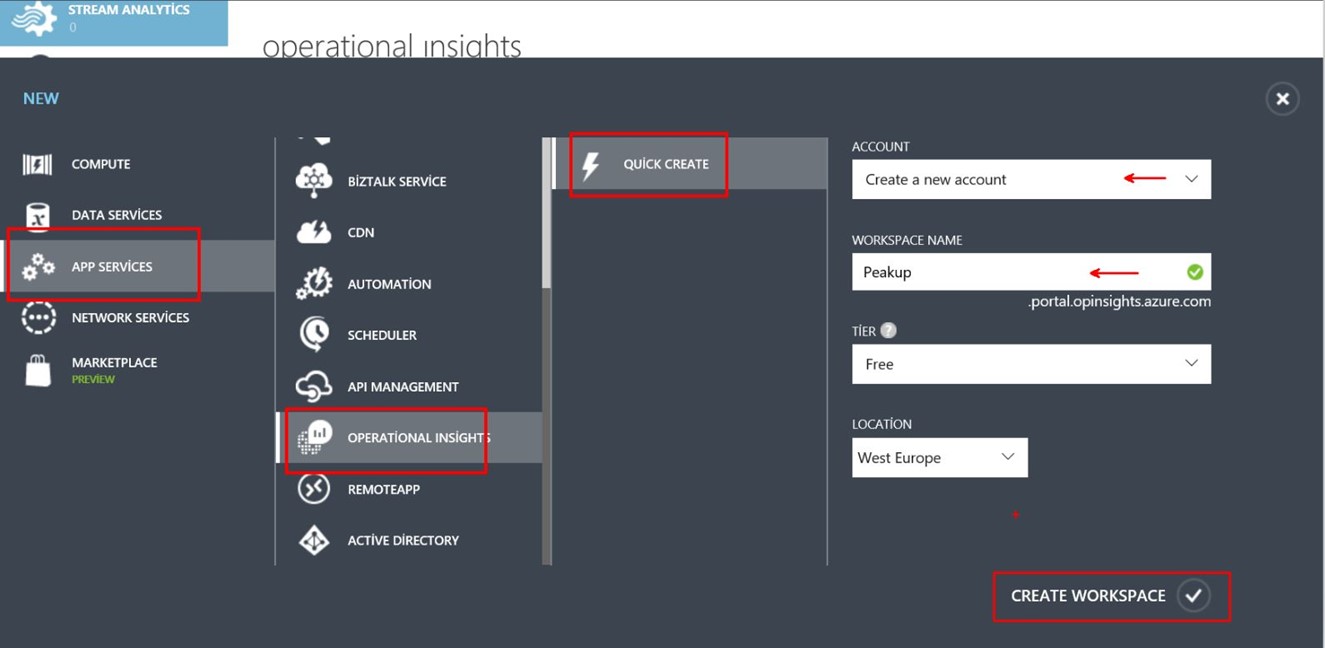
Task: Click the Create Workspace checkmark icon
Action: [x=1193, y=596]
